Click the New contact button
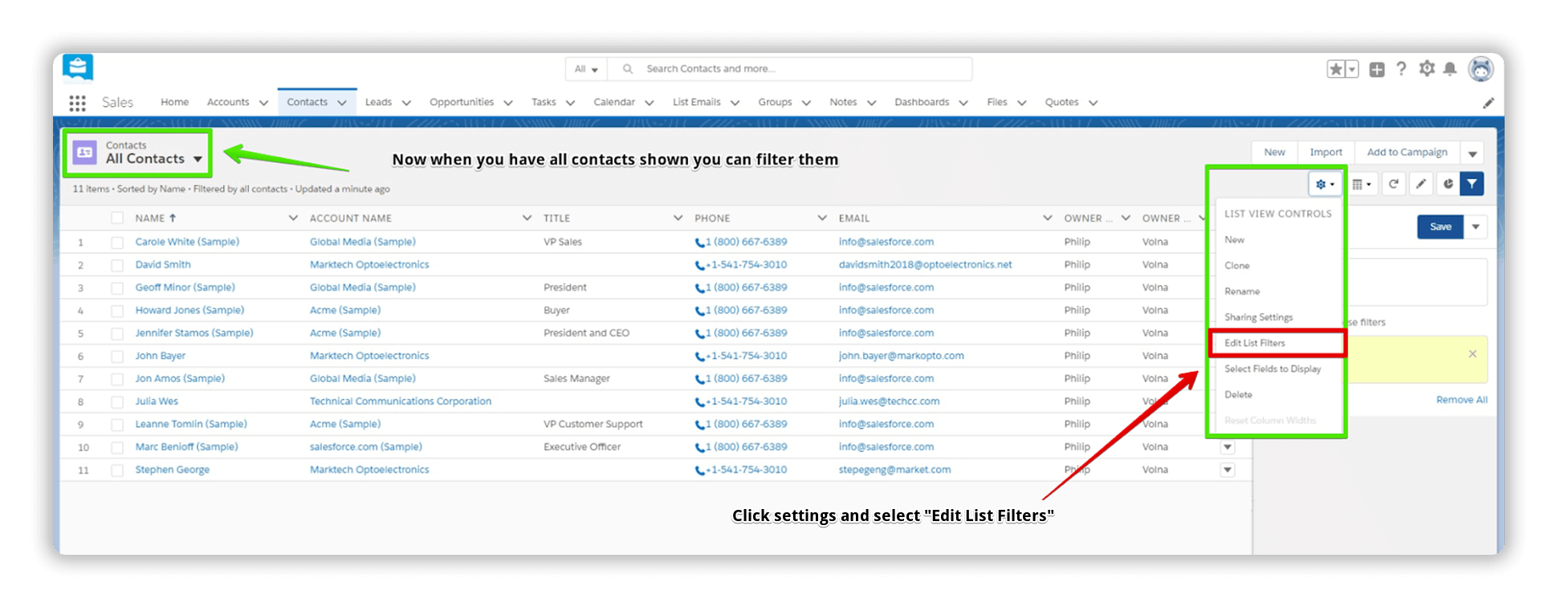Image resolution: width=1568 pixels, height=607 pixels. [x=1274, y=153]
